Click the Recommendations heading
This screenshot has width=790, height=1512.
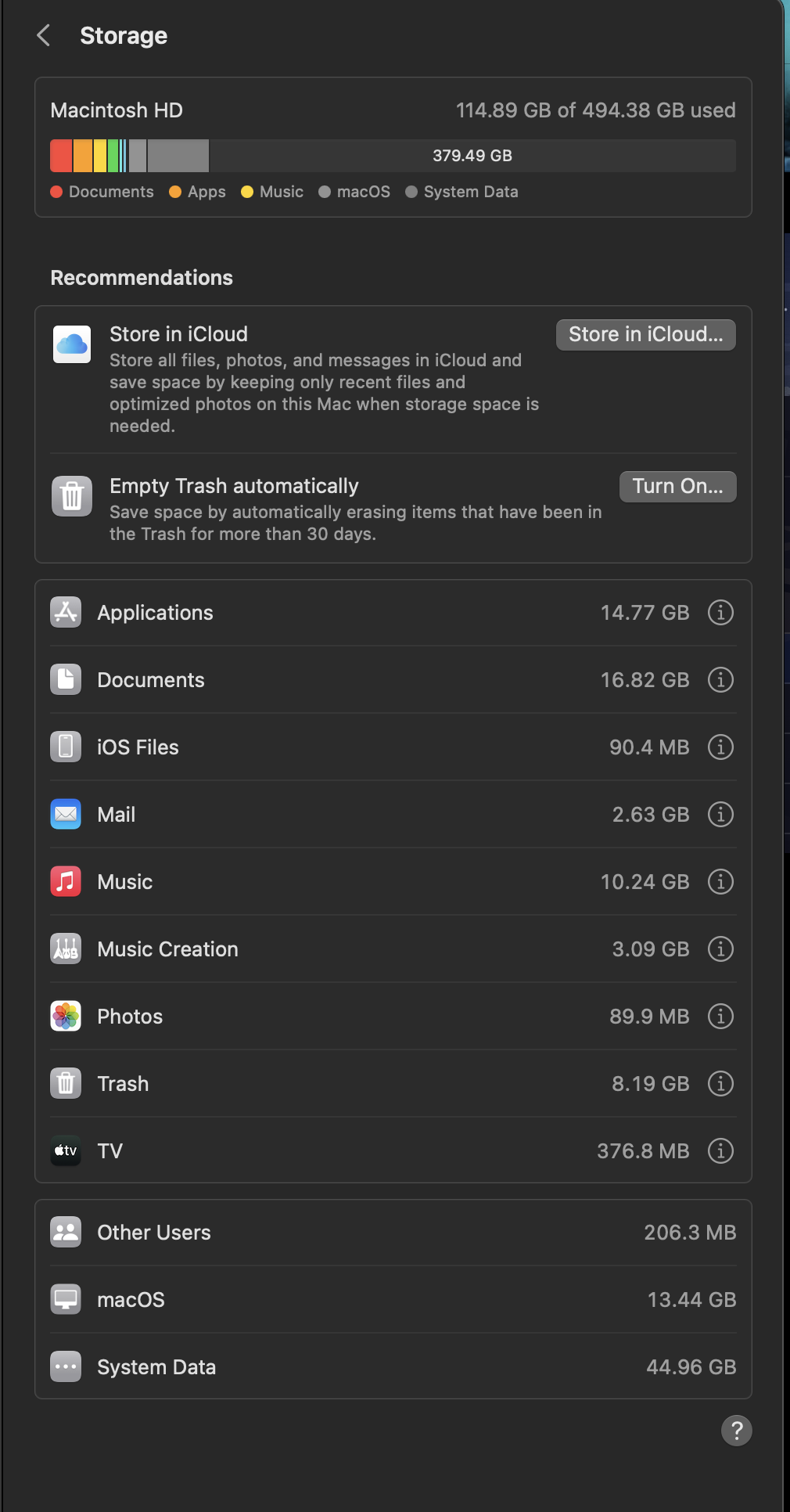tap(142, 278)
